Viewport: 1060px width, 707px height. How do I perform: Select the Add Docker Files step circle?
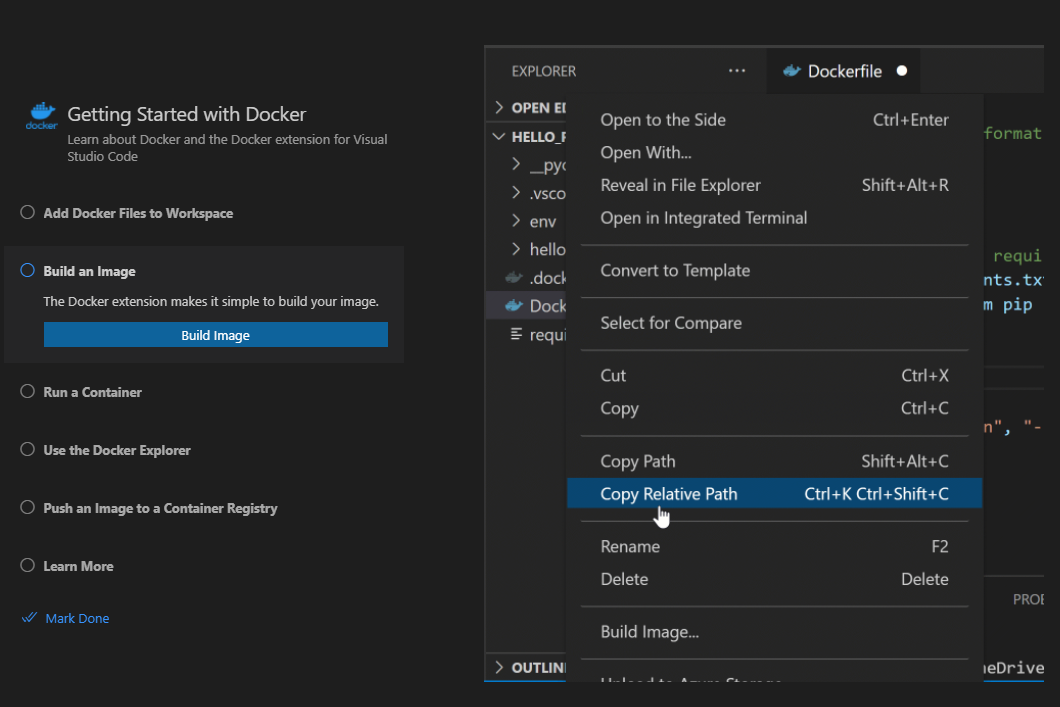pyautogui.click(x=27, y=213)
